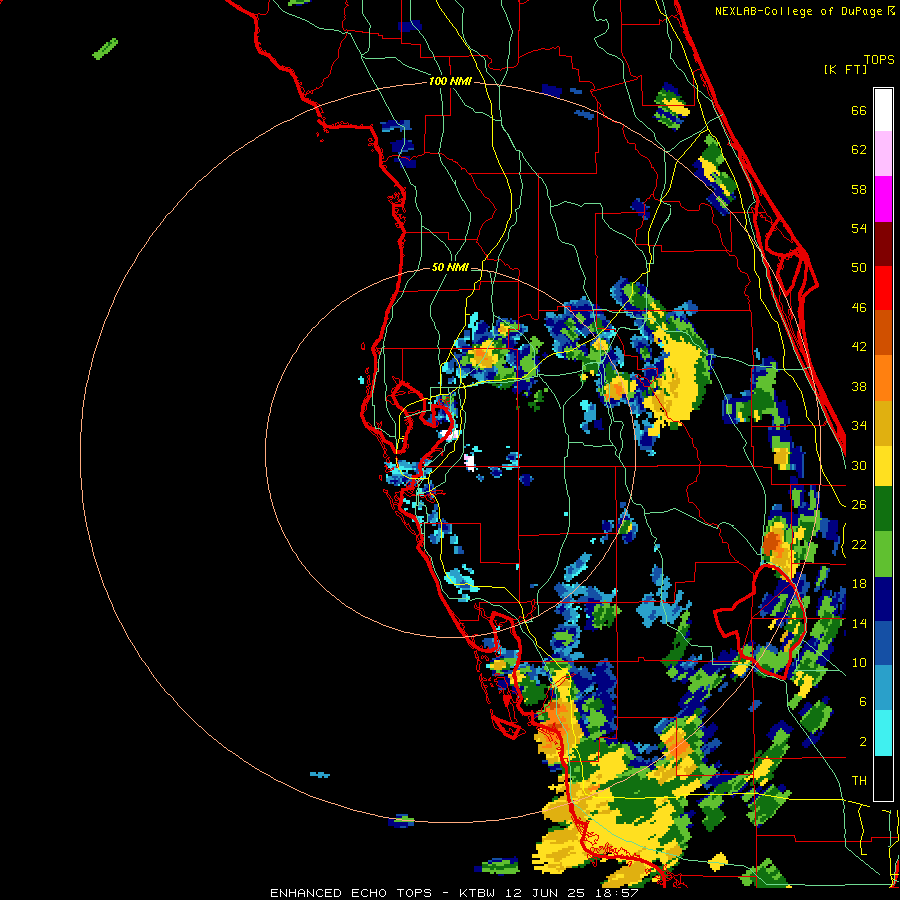
Task: Click the dark red 54 kft legend swatch
Action: (883, 244)
